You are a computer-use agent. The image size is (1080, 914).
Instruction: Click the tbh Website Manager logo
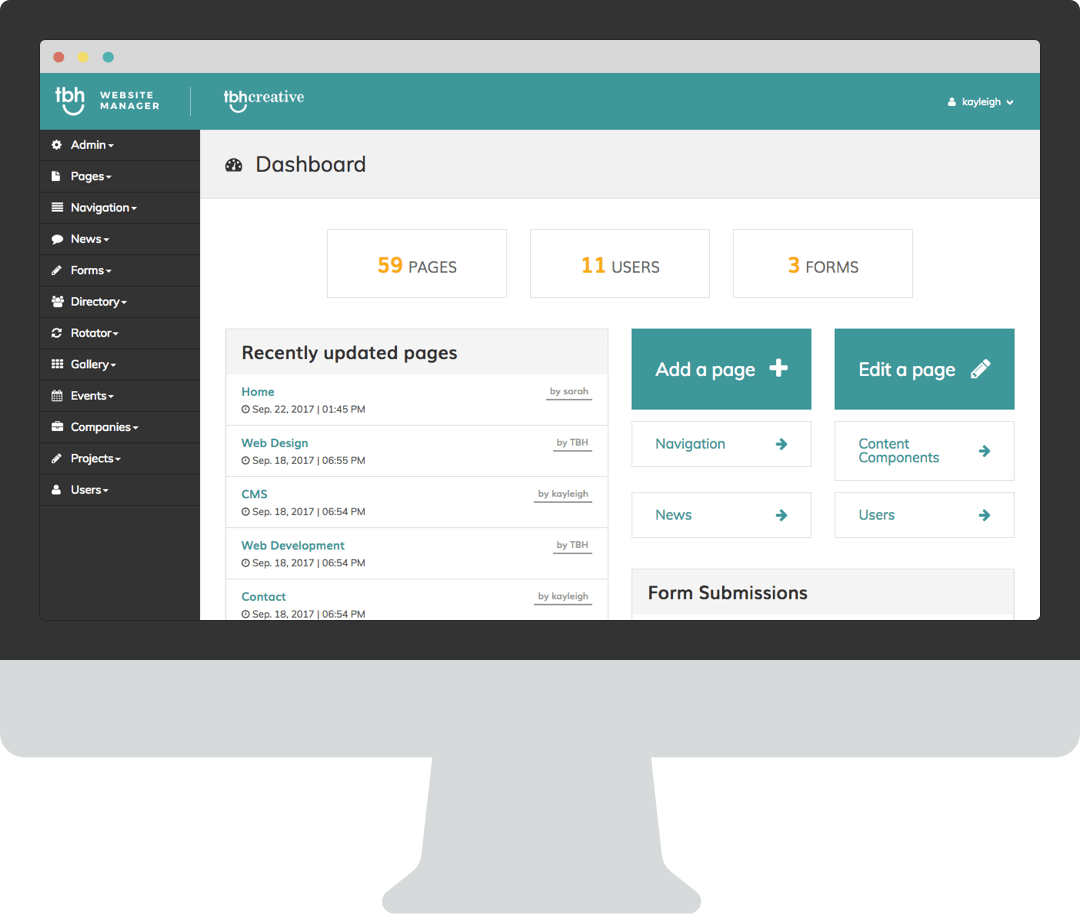point(107,100)
